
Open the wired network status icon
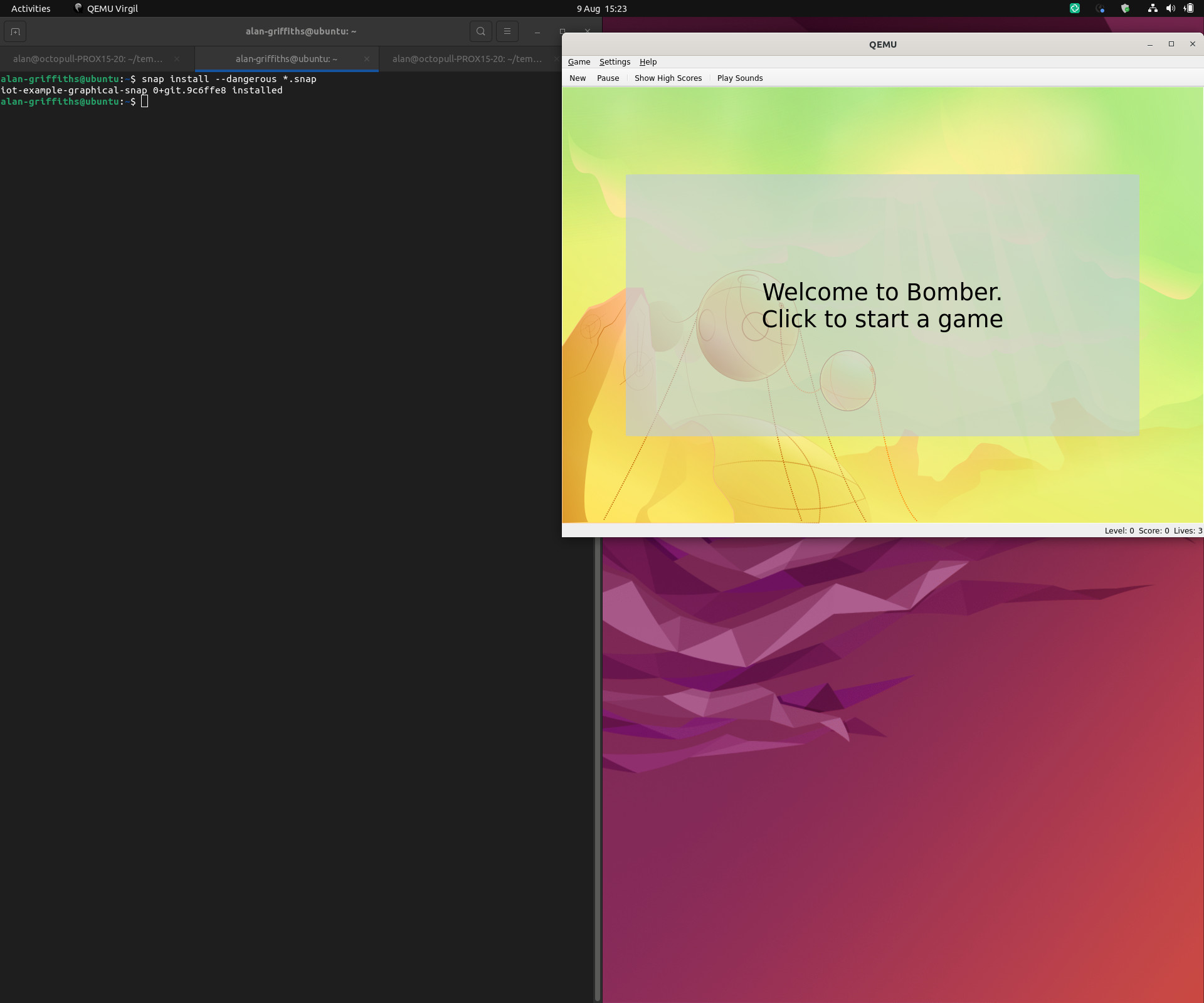[x=1152, y=9]
